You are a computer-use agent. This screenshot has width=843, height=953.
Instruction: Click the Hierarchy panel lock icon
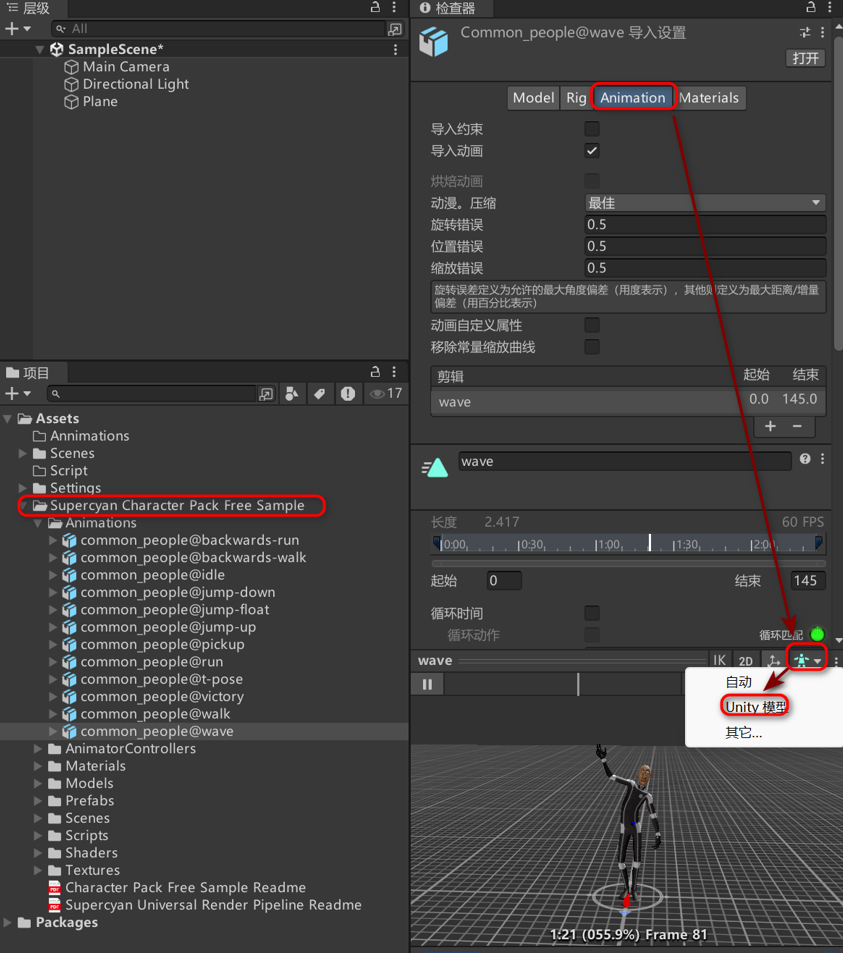(375, 7)
